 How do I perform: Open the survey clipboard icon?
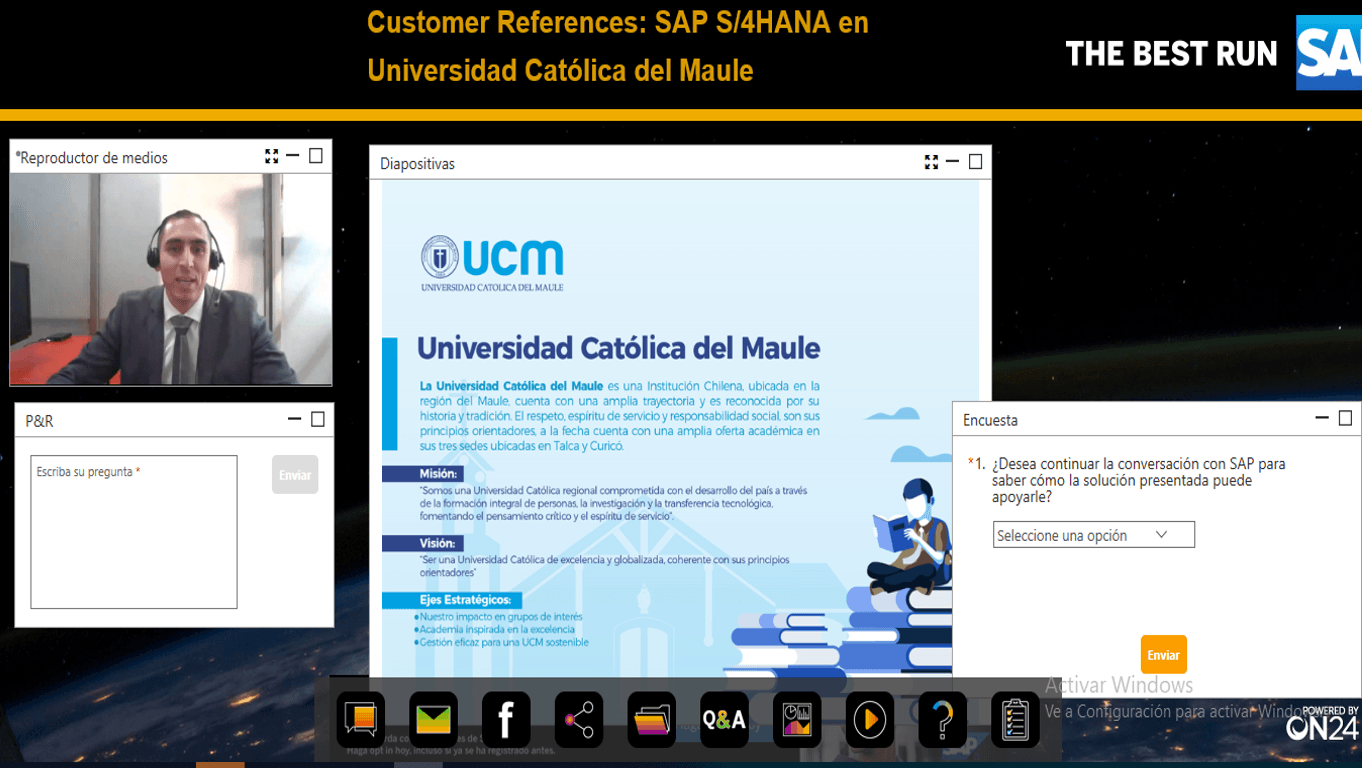[1015, 719]
